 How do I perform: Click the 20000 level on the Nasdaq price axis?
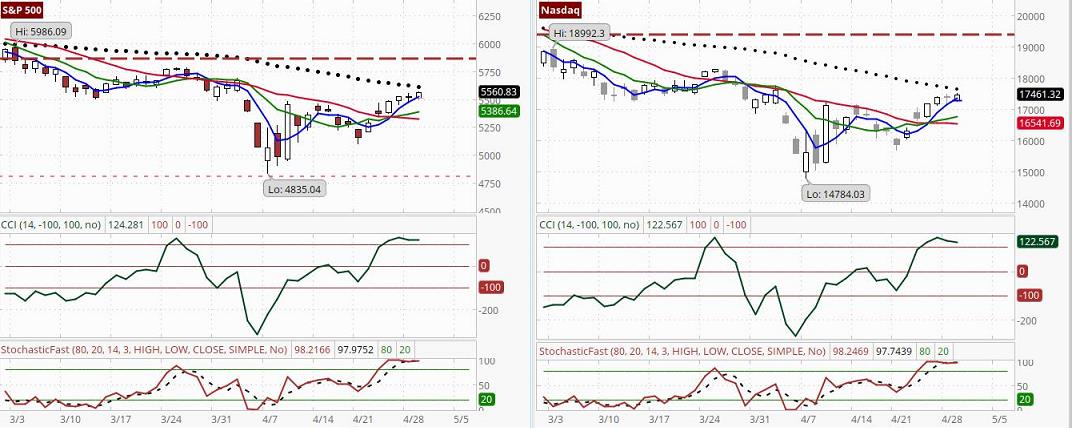(1031, 16)
